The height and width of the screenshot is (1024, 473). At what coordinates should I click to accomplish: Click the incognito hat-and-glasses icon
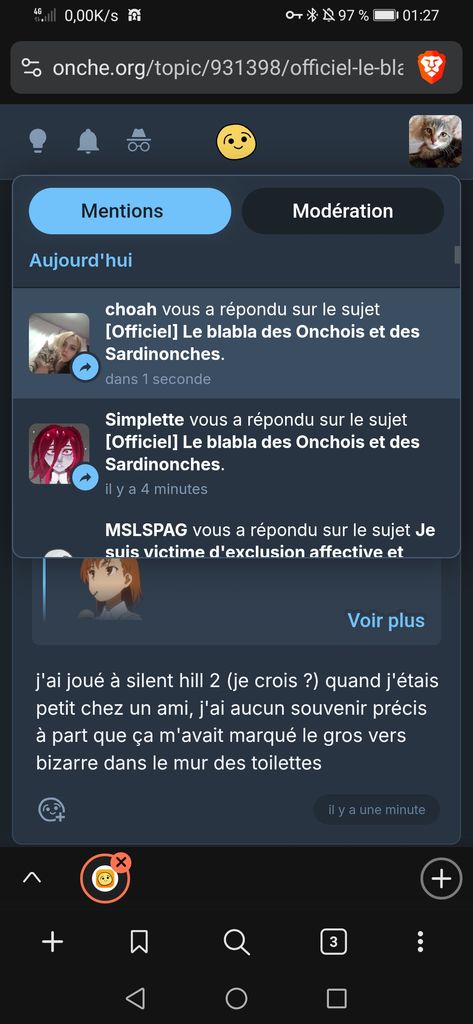tap(139, 140)
